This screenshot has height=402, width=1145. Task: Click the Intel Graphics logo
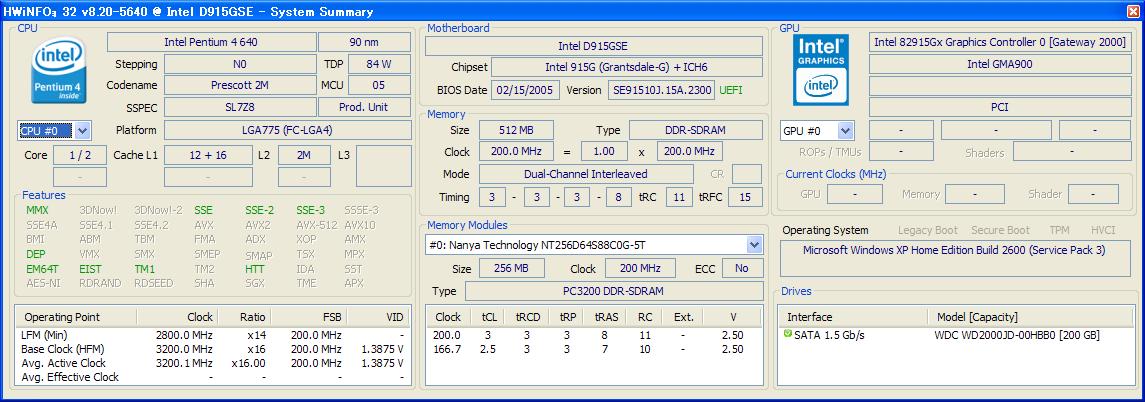pyautogui.click(x=821, y=70)
